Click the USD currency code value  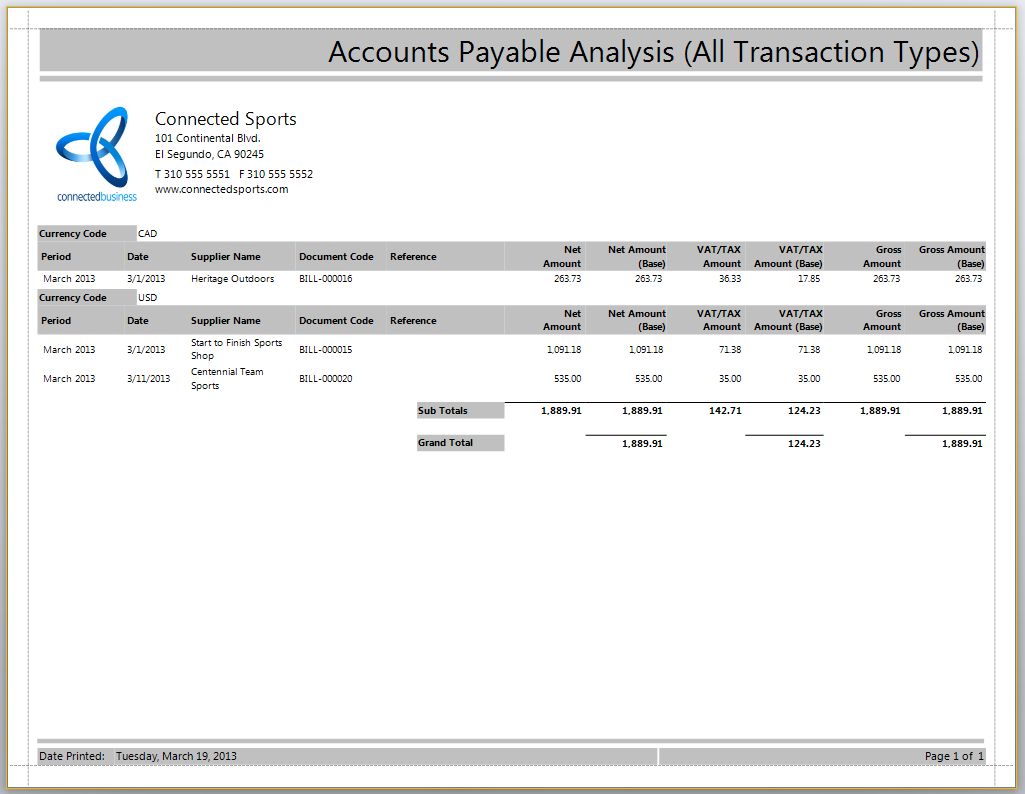147,297
